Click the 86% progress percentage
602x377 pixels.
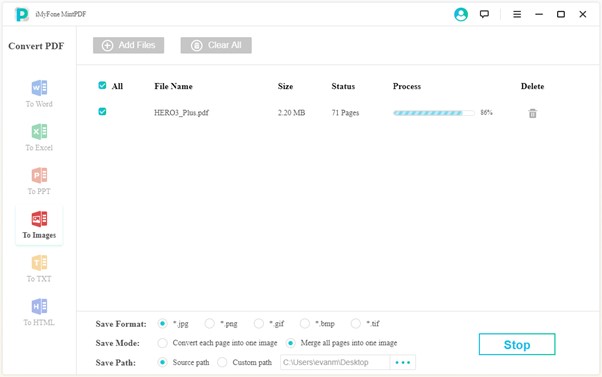[x=486, y=112]
